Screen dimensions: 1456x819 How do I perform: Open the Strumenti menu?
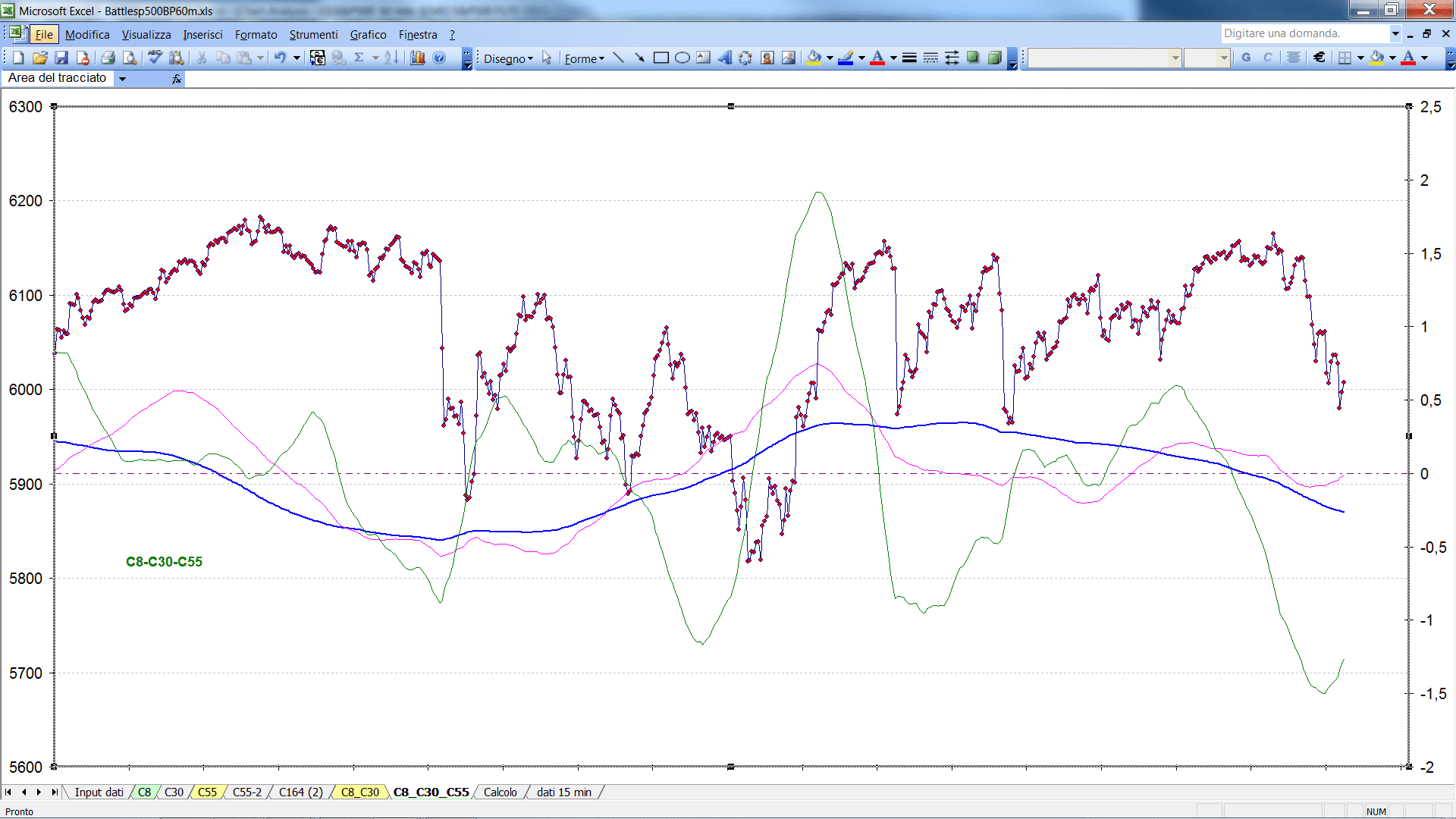tap(313, 34)
